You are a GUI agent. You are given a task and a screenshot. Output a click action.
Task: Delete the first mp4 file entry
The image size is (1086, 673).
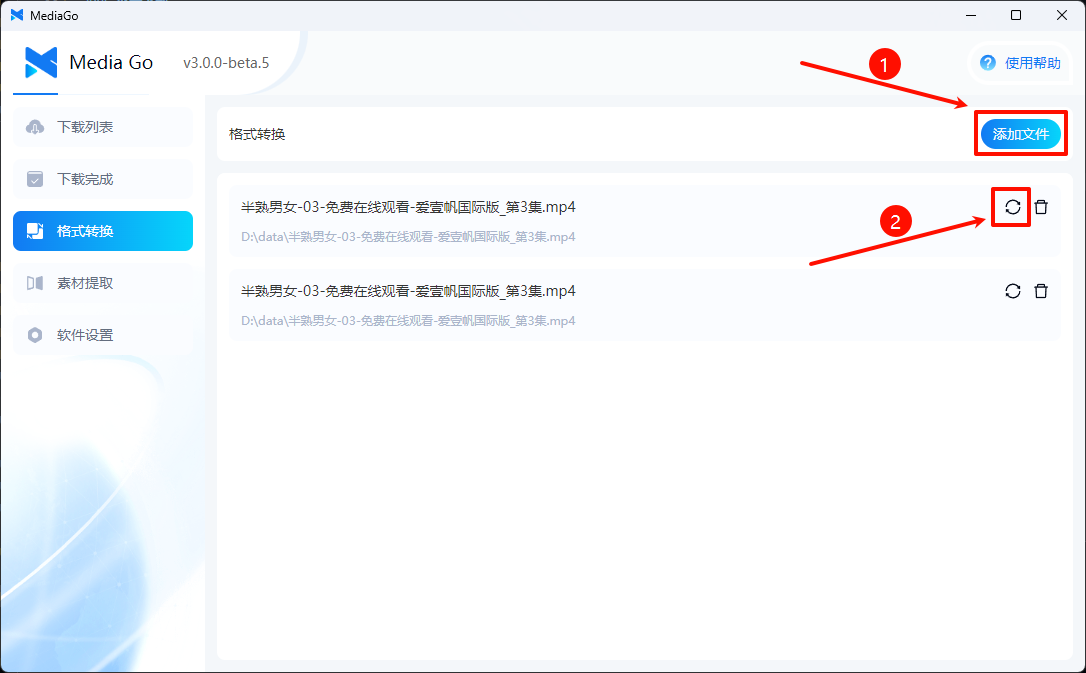(x=1041, y=207)
